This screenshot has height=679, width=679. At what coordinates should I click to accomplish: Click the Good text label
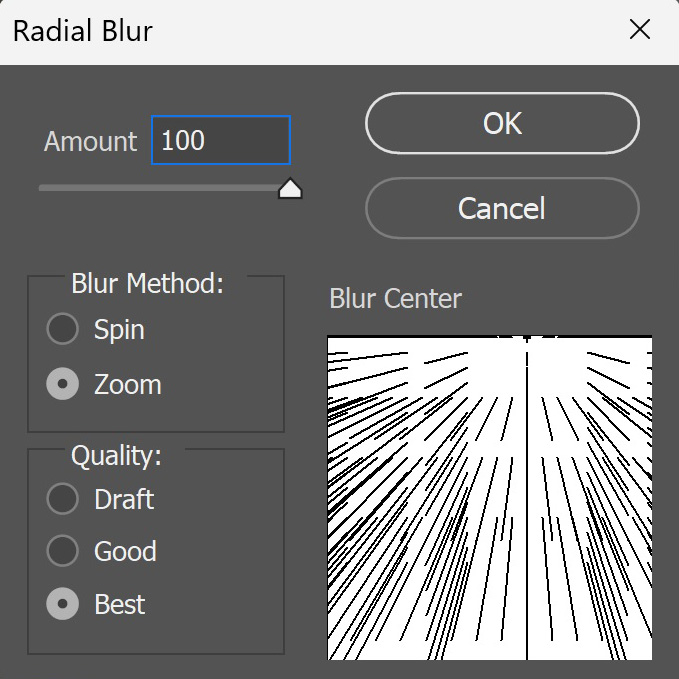click(x=126, y=551)
